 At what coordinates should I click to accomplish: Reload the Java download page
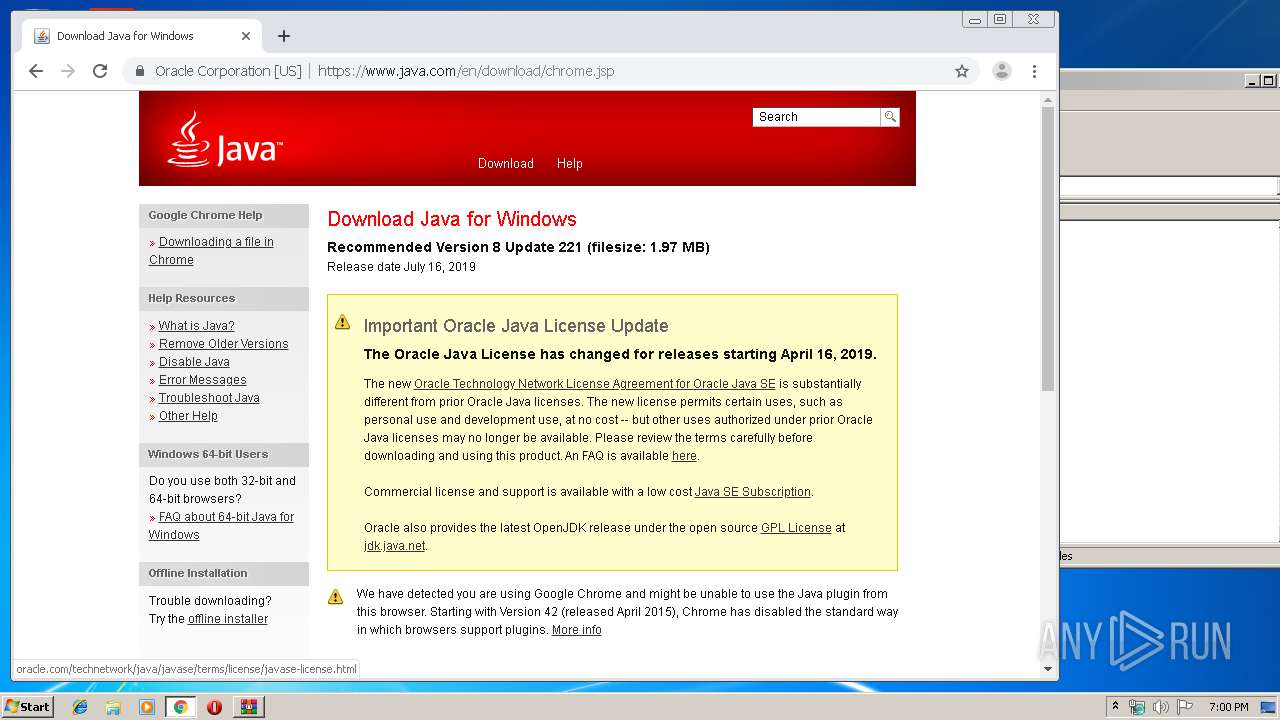point(100,71)
